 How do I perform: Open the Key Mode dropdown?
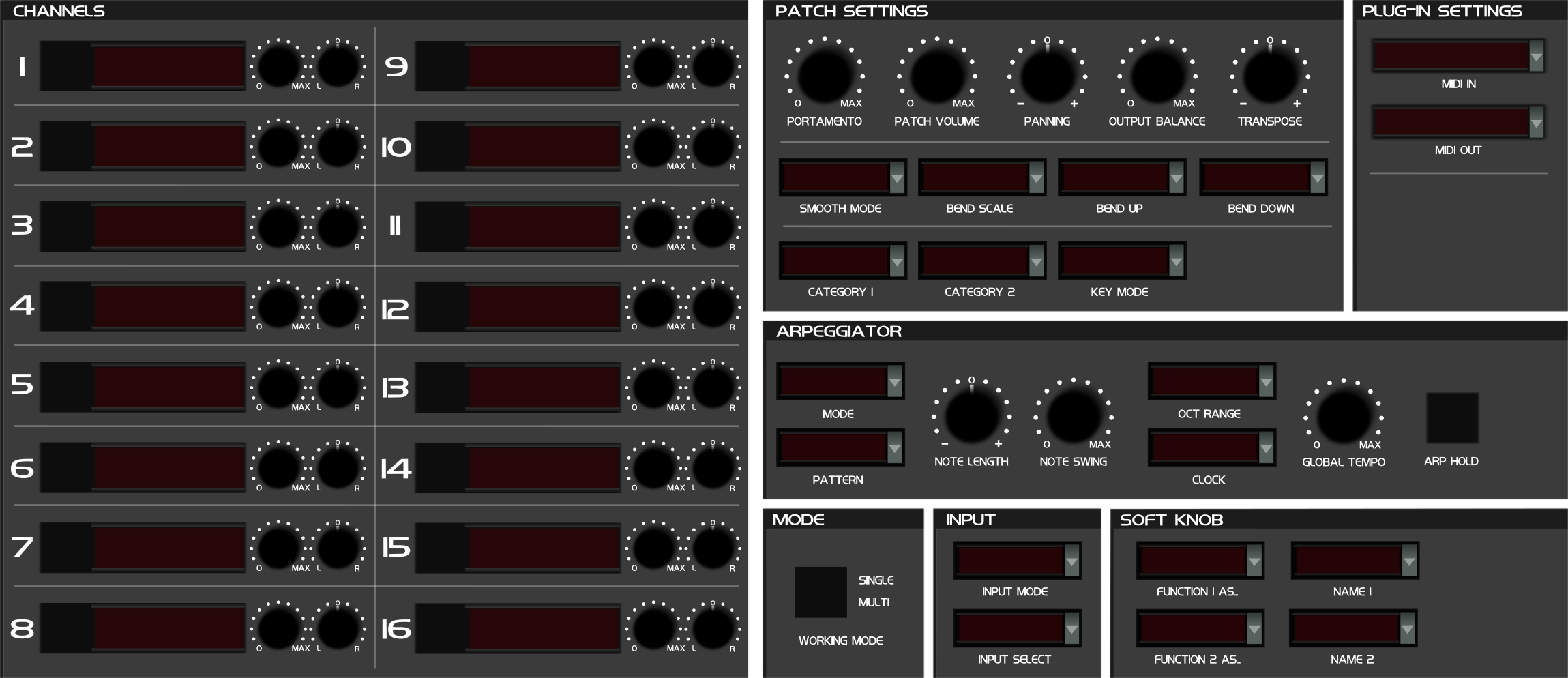(1122, 261)
